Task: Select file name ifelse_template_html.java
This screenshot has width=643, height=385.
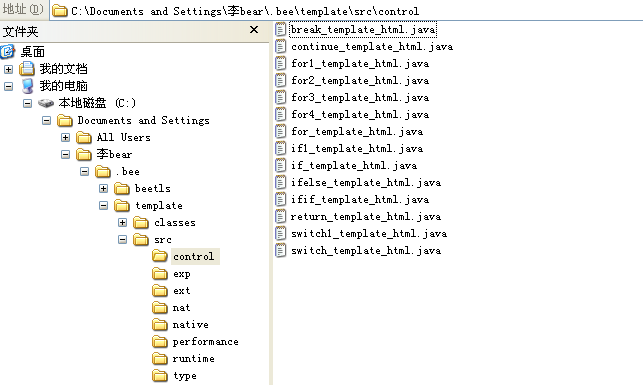Action: [366, 182]
